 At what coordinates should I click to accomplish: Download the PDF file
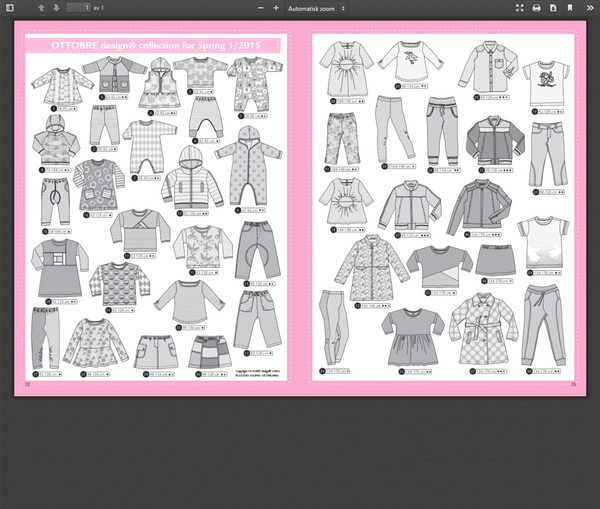(553, 8)
